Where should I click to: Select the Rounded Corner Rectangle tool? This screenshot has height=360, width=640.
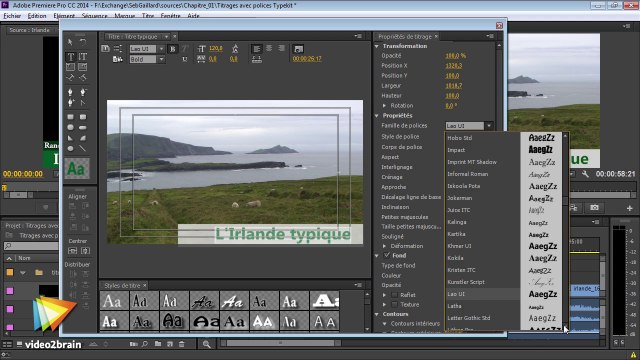83,117
